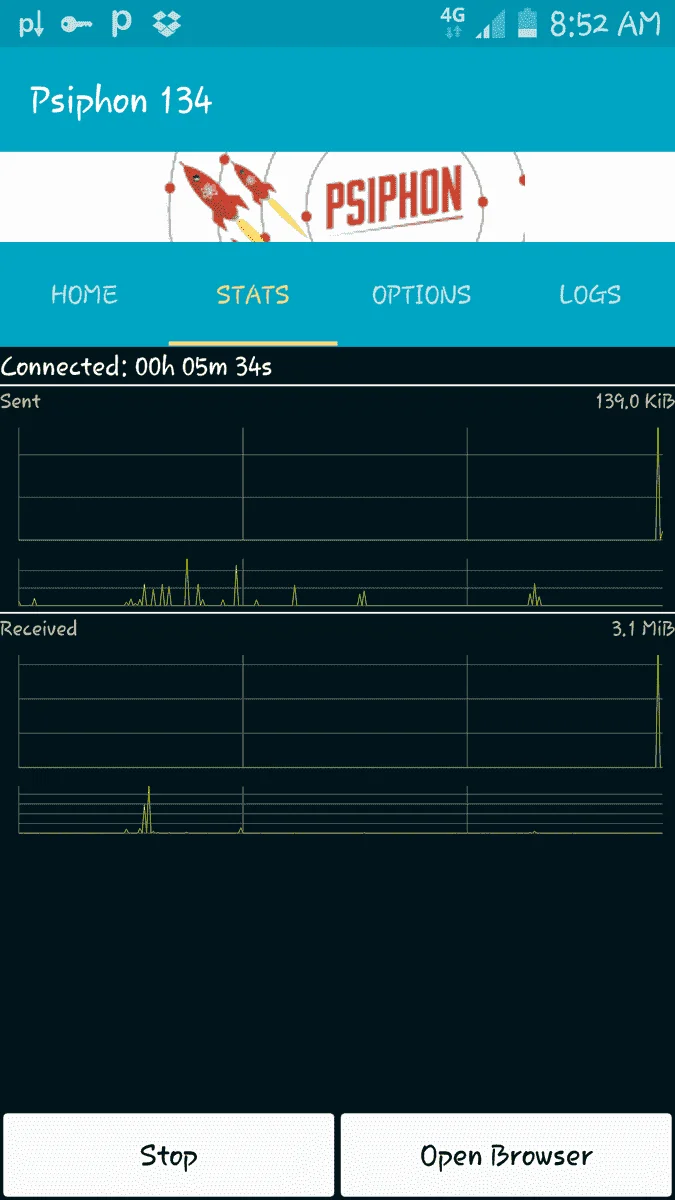Screen dimensions: 675x1200
Task: Tap the Psiphon P status icon
Action: coord(121,25)
